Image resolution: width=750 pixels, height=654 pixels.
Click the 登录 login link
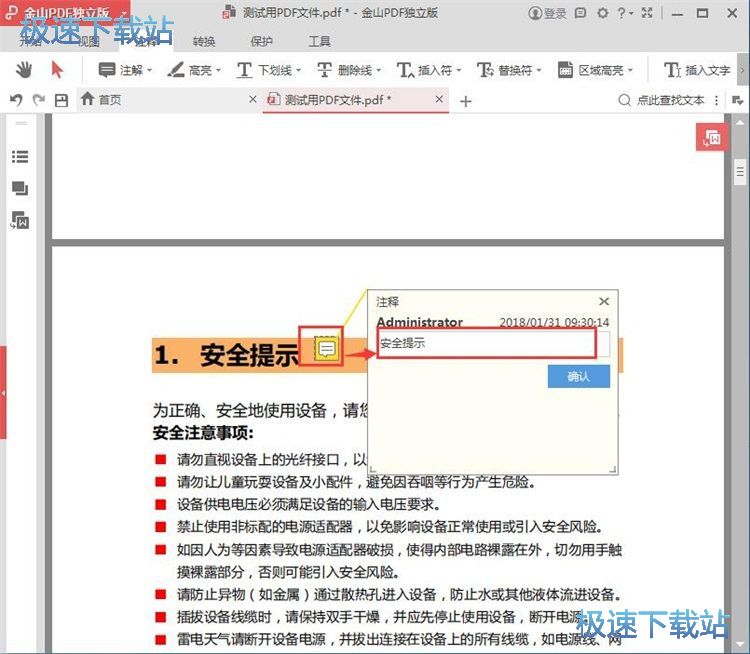coord(547,14)
